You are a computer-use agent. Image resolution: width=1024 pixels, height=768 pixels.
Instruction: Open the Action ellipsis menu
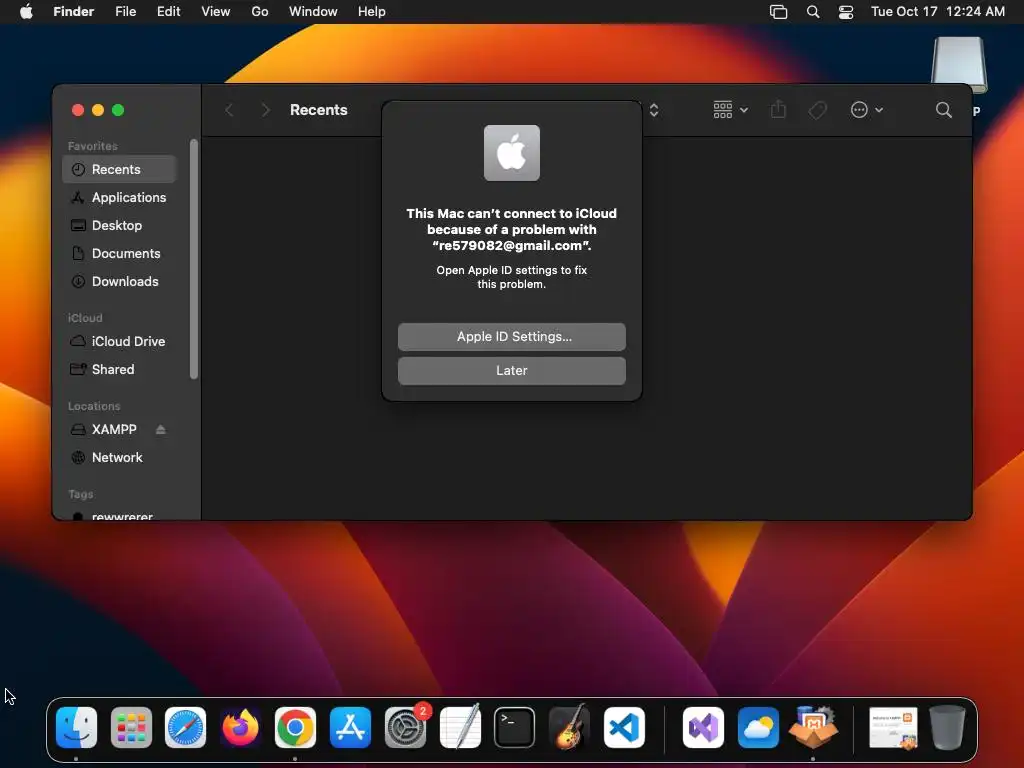pos(867,110)
